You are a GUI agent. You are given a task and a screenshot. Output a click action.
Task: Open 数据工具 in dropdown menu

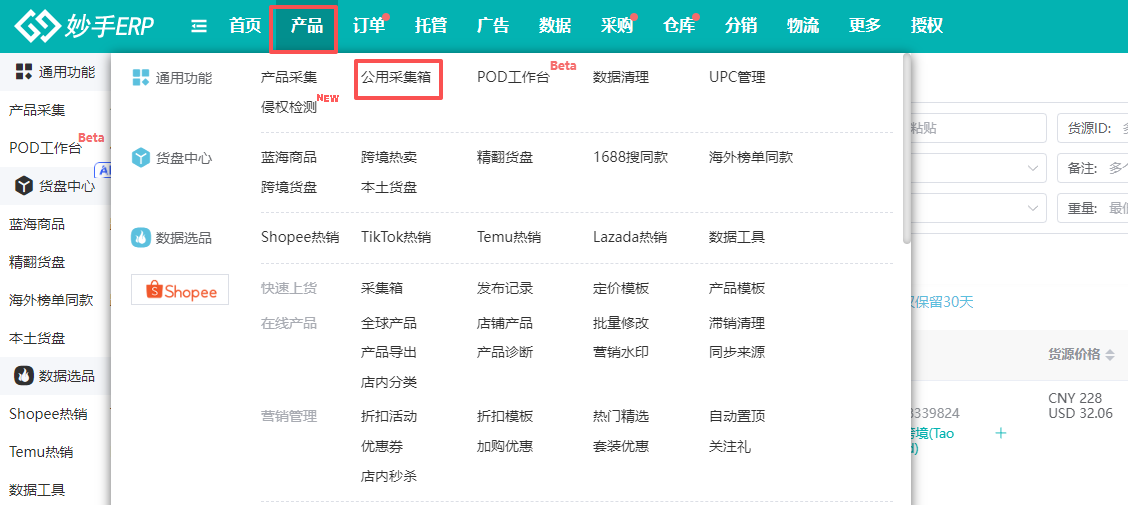tap(737, 237)
